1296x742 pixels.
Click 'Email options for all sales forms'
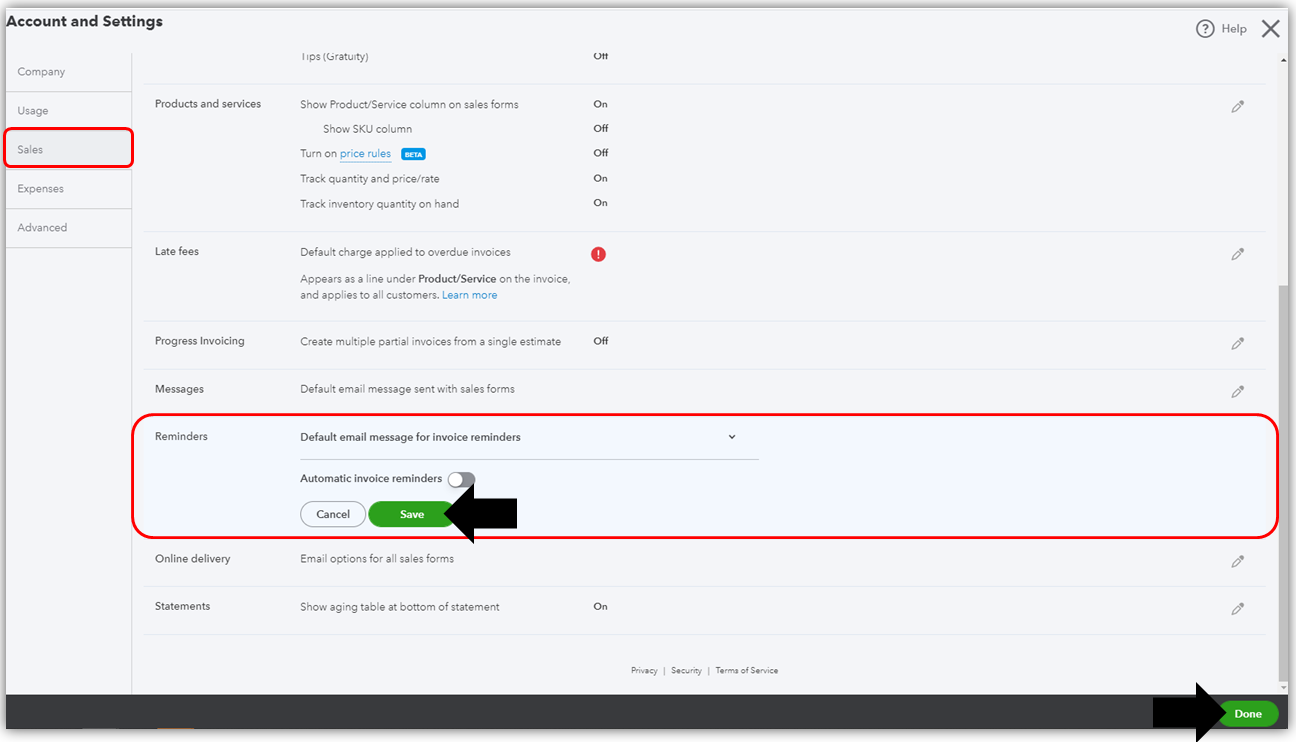(x=377, y=559)
